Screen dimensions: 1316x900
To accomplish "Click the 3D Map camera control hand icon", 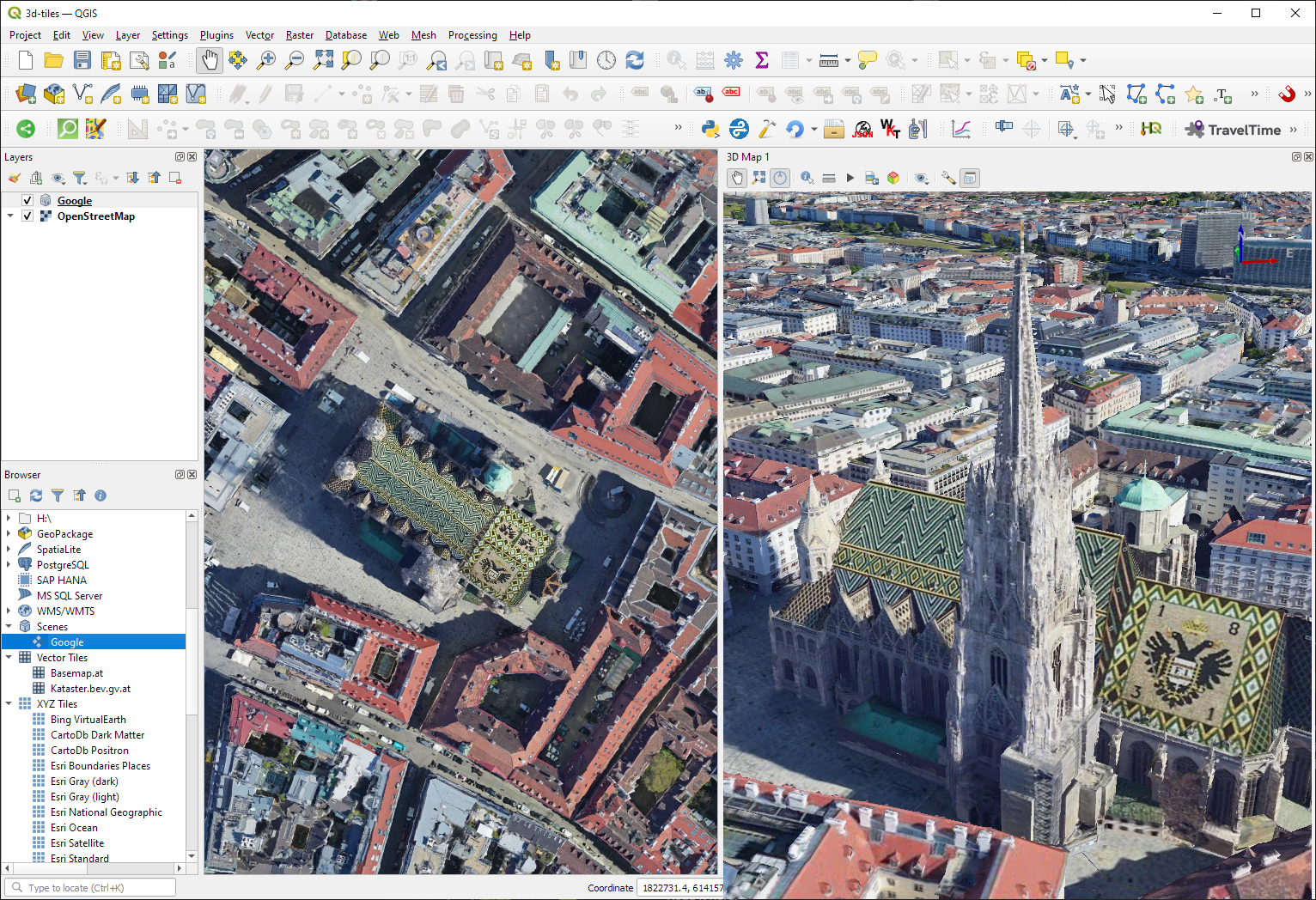I will click(x=737, y=178).
